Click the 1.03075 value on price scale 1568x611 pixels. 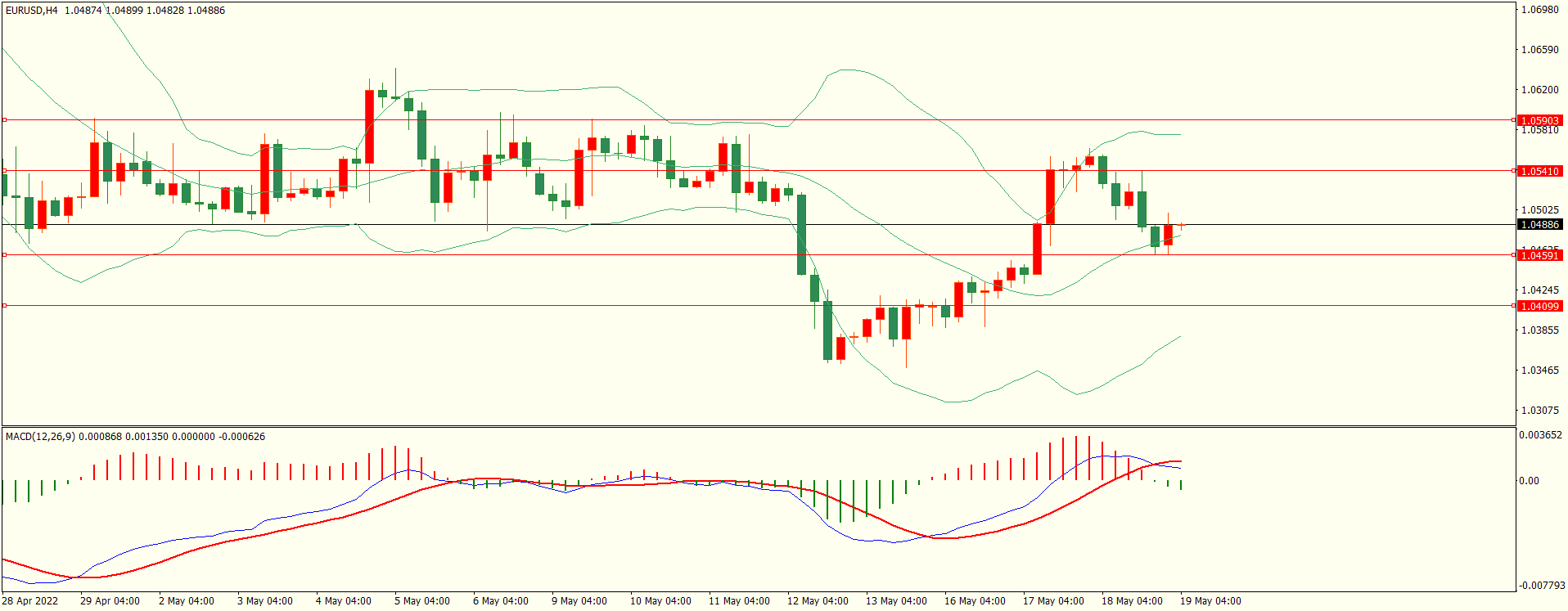[x=1539, y=411]
